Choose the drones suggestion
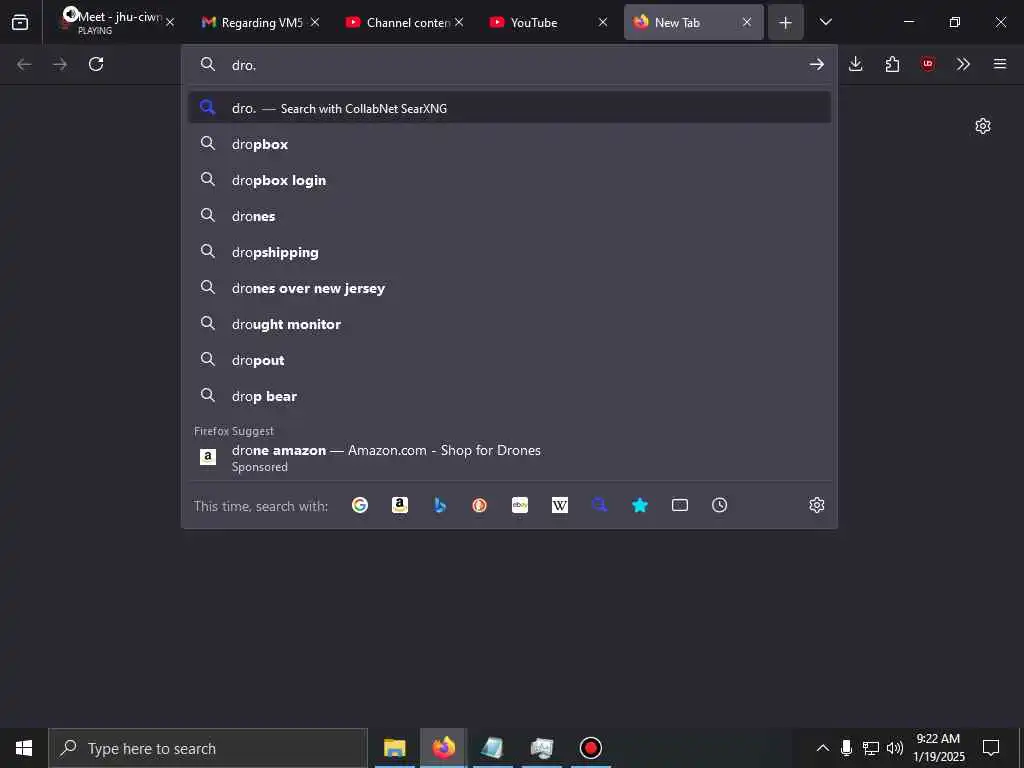Viewport: 1024px width, 768px height. (x=509, y=216)
